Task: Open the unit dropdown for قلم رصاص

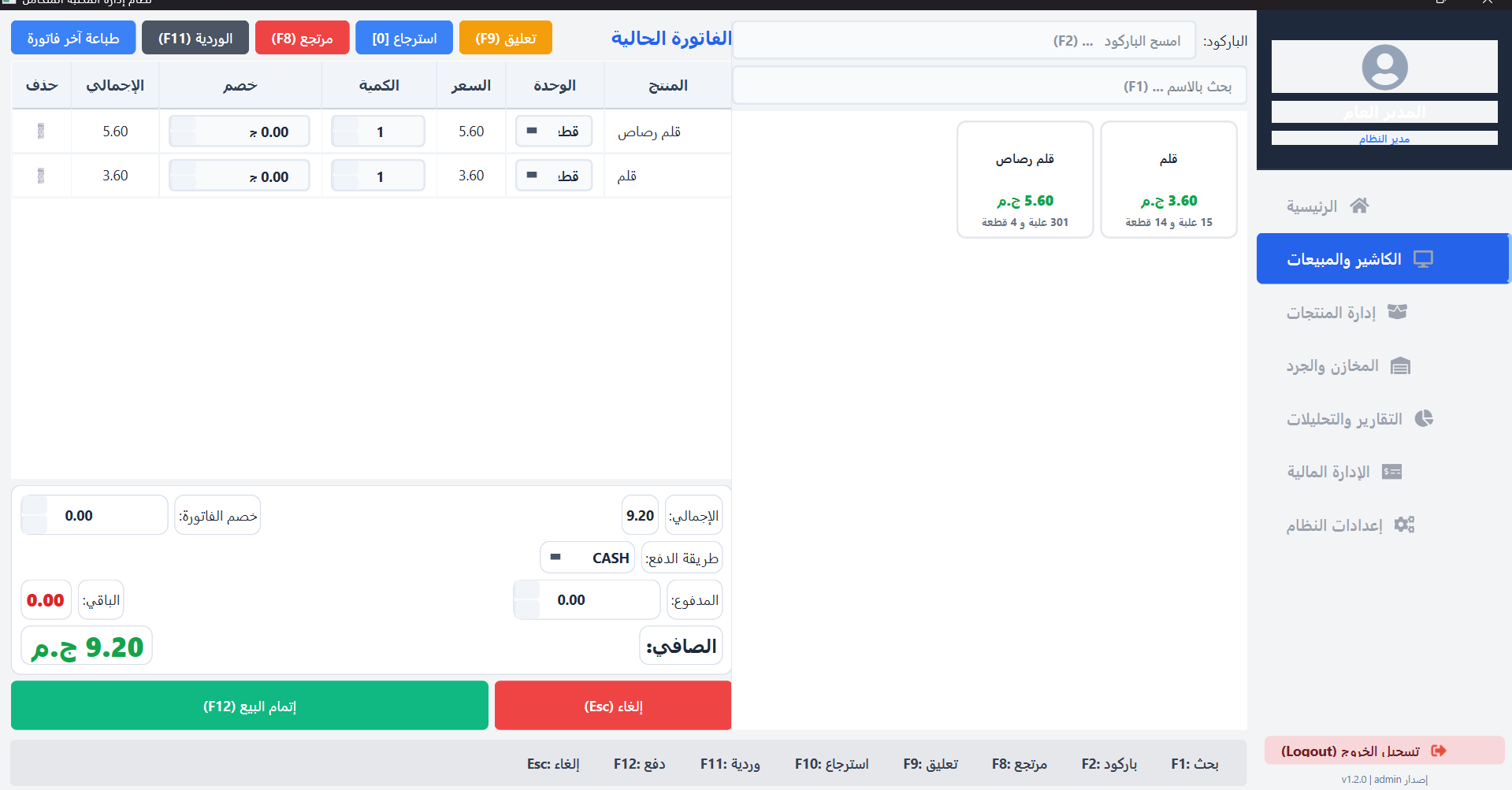Action: point(554,131)
